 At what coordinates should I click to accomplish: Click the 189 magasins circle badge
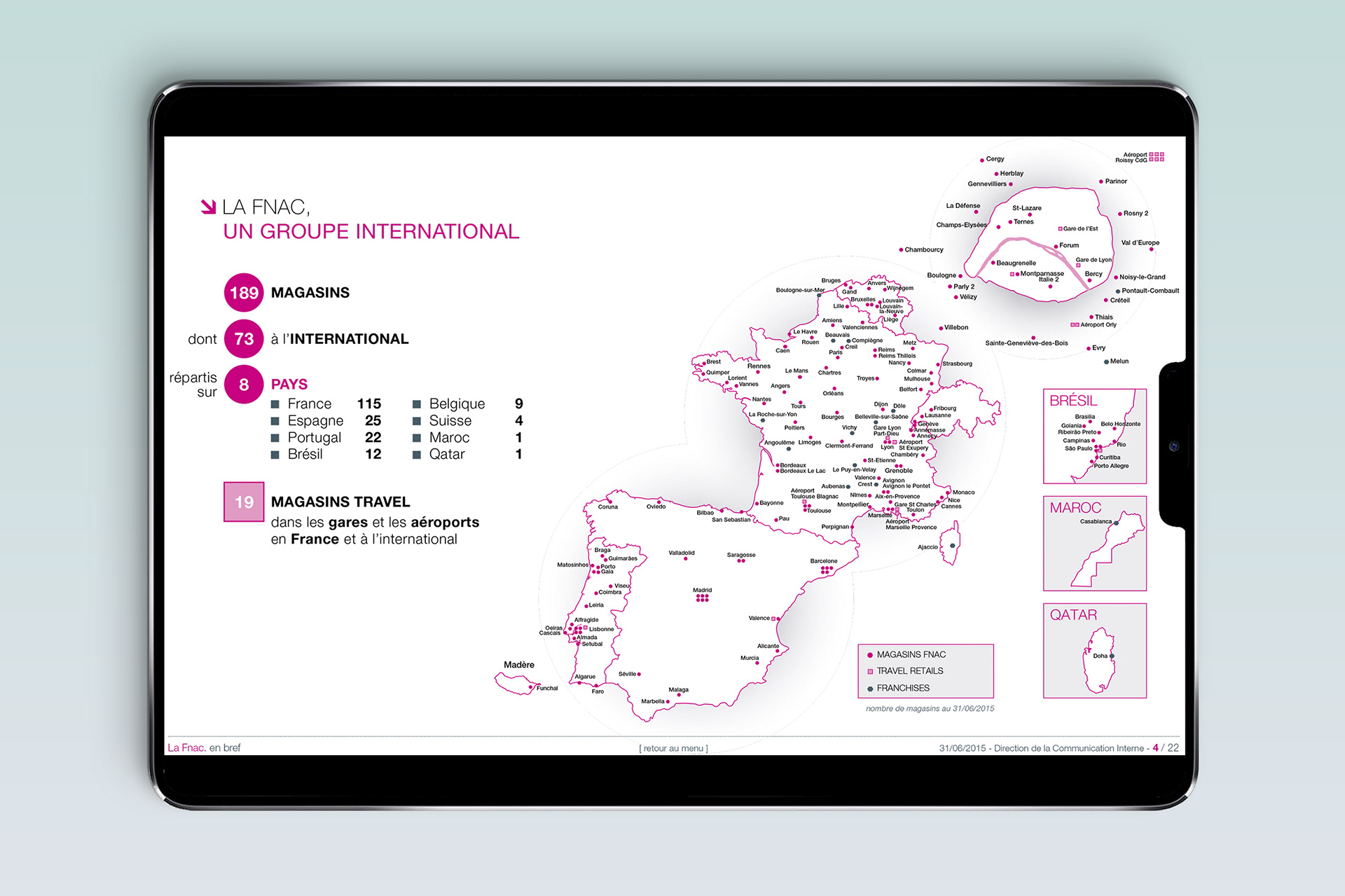point(244,293)
